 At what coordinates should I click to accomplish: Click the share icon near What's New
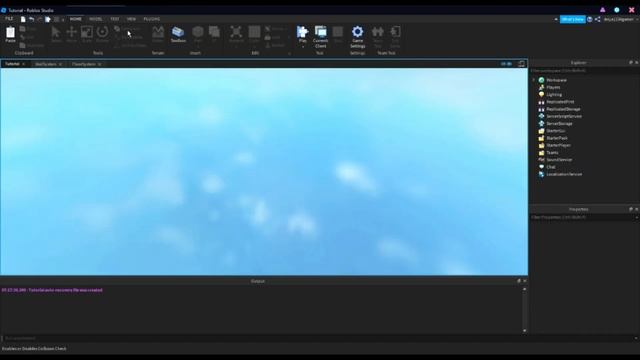point(598,19)
